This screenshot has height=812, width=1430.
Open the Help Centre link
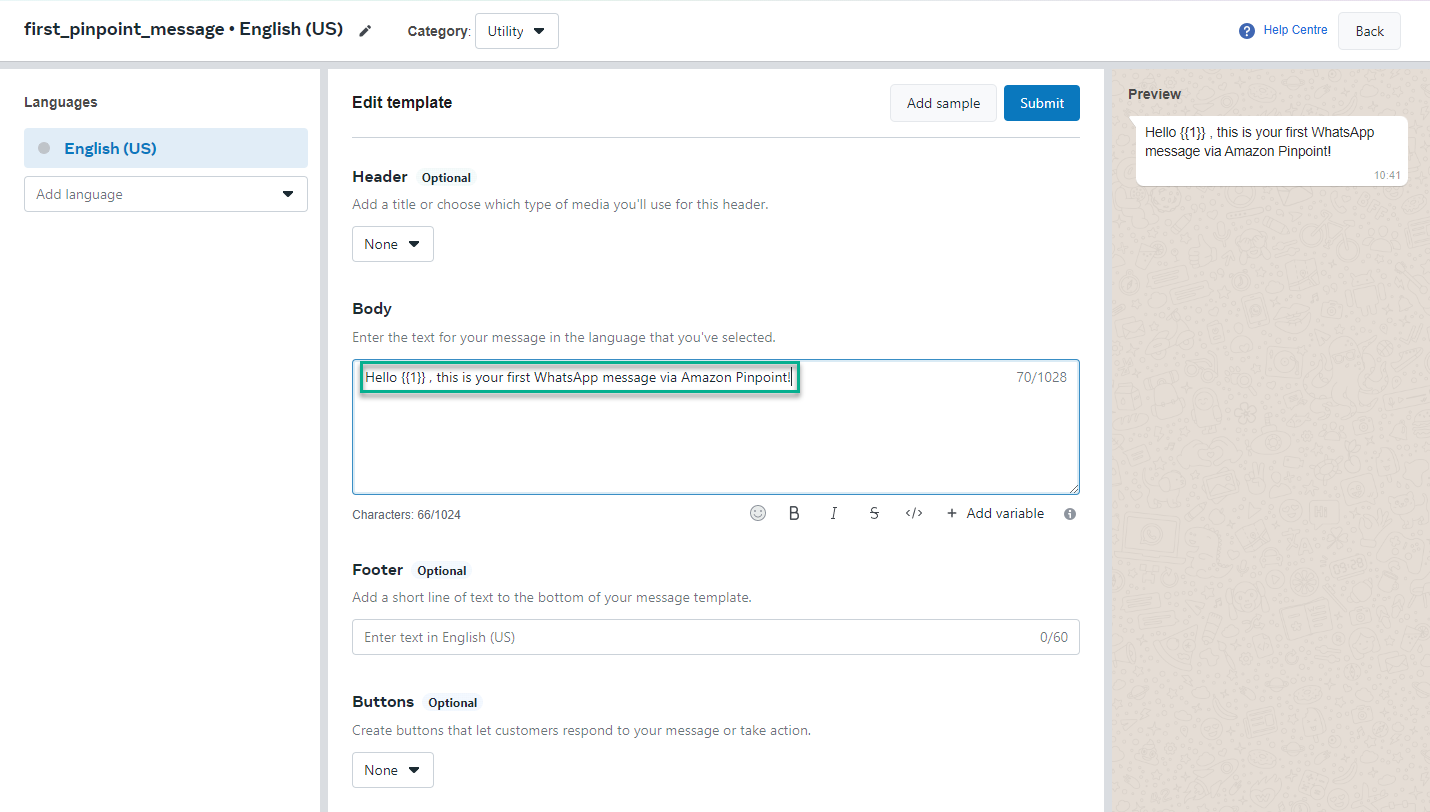[x=1293, y=30]
